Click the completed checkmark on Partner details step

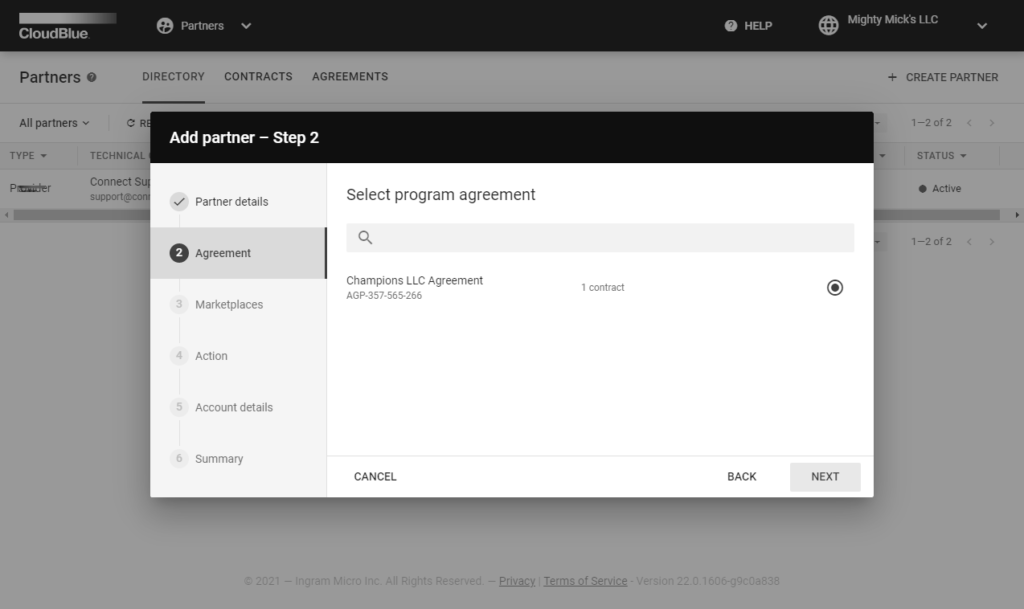180,201
